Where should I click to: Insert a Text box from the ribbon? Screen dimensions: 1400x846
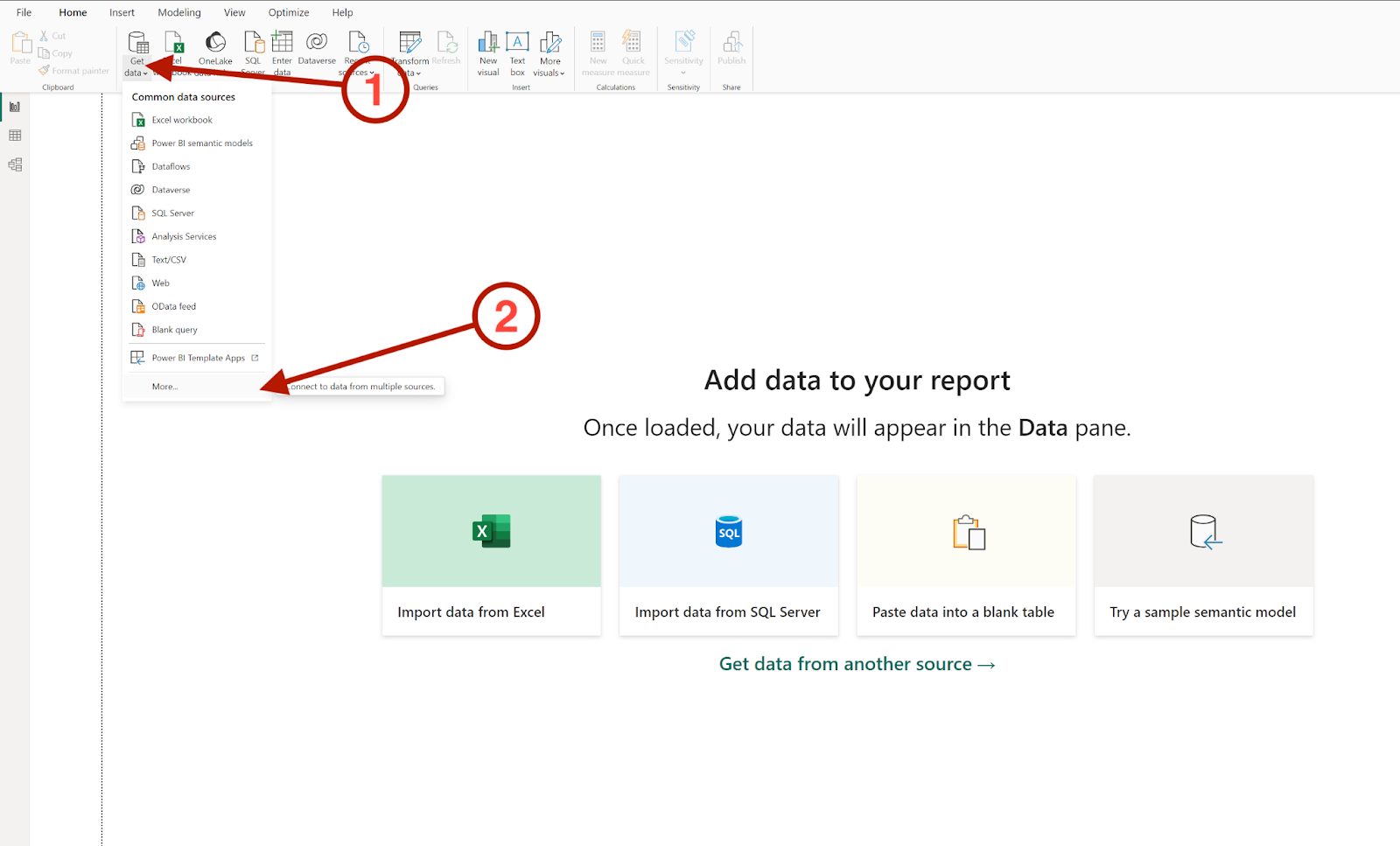pyautogui.click(x=518, y=53)
